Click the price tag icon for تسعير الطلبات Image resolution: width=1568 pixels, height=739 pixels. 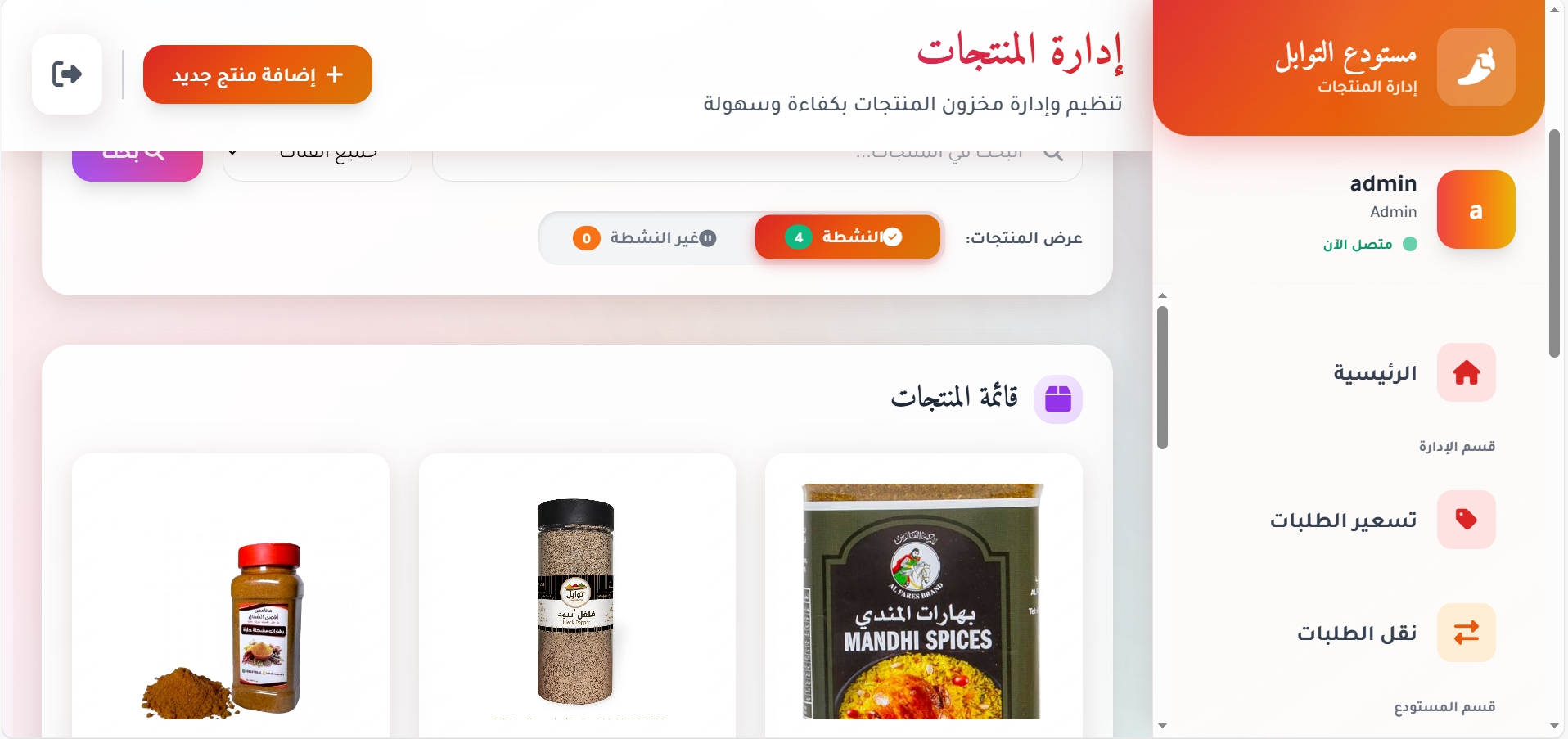click(1467, 520)
